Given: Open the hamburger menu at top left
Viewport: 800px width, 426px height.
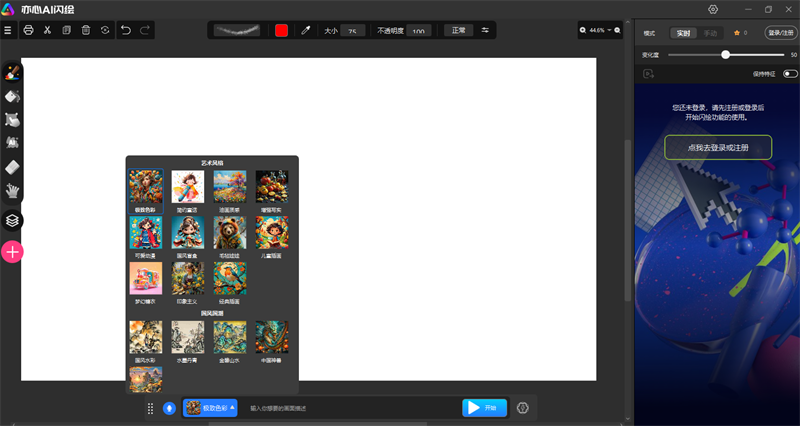Looking at the screenshot, I should [8, 31].
